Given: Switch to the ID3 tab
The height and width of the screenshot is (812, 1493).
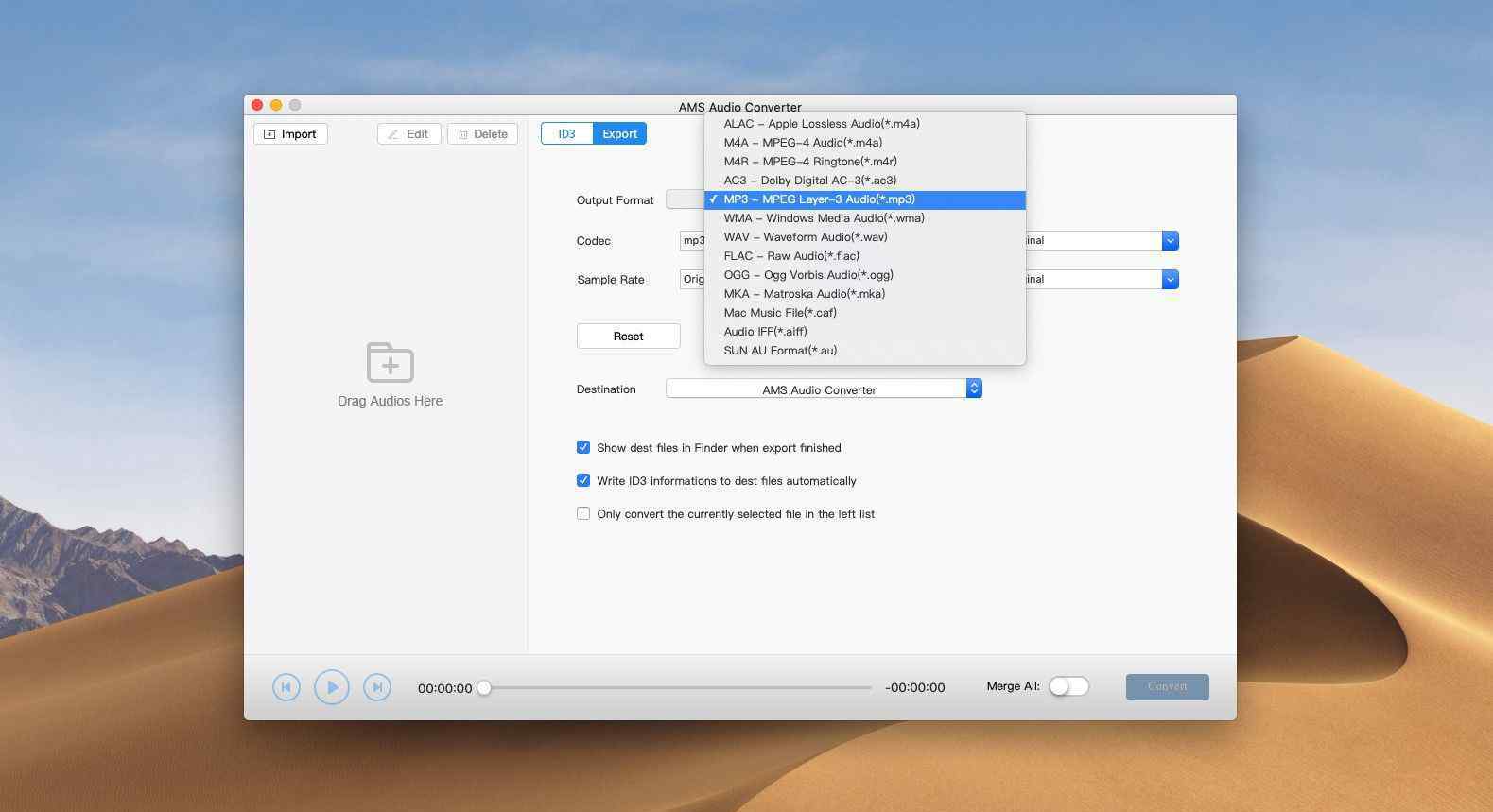Looking at the screenshot, I should pyautogui.click(x=566, y=134).
